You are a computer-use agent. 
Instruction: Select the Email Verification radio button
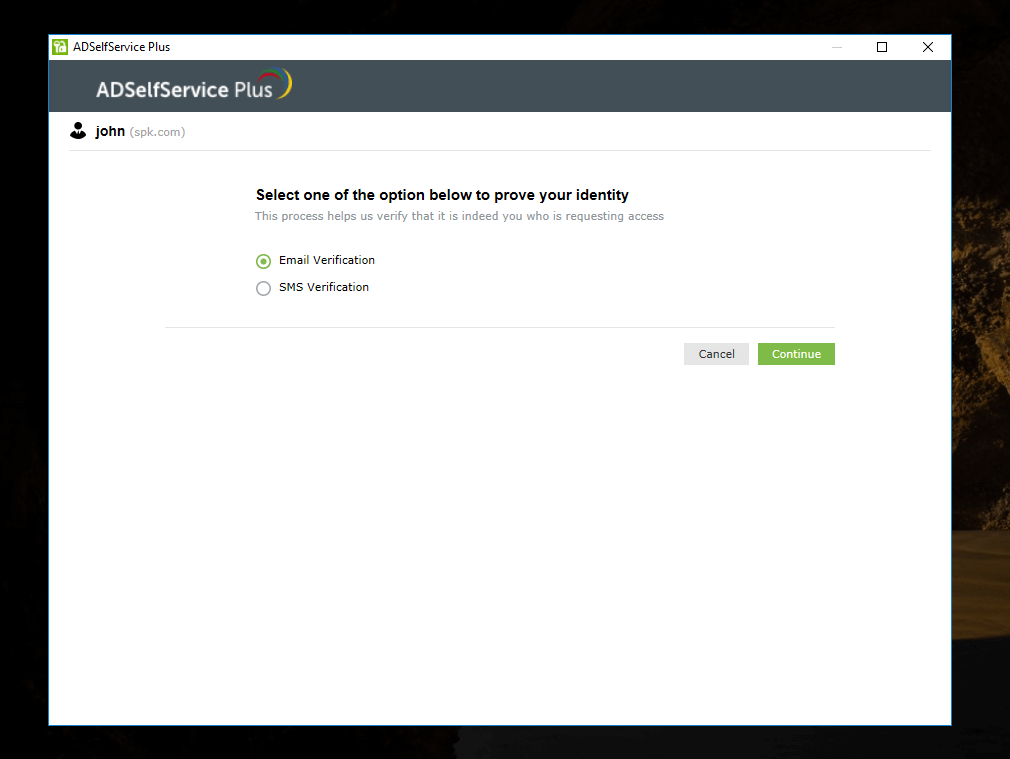(x=263, y=261)
